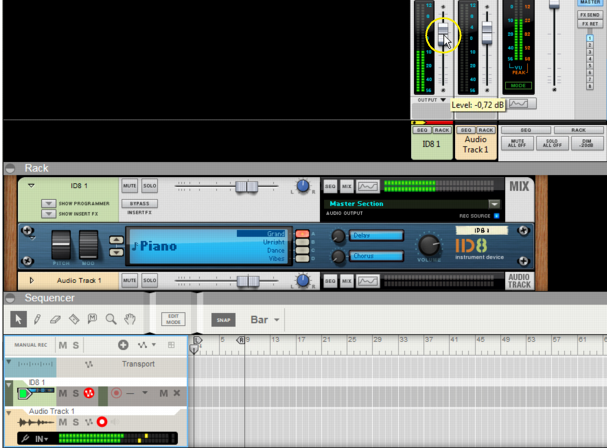The image size is (607, 448).
Task: Mute the ID8 1 mix channel in Rack
Action: [129, 186]
